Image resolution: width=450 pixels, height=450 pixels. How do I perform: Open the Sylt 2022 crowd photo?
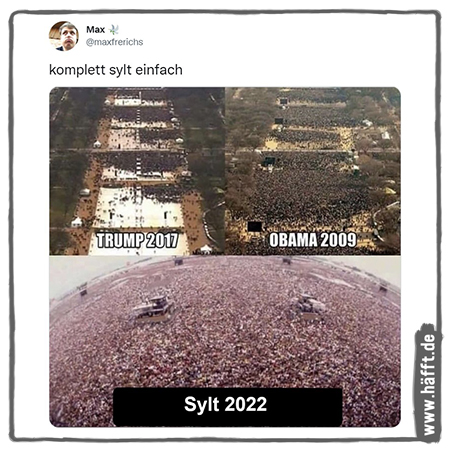point(225,341)
